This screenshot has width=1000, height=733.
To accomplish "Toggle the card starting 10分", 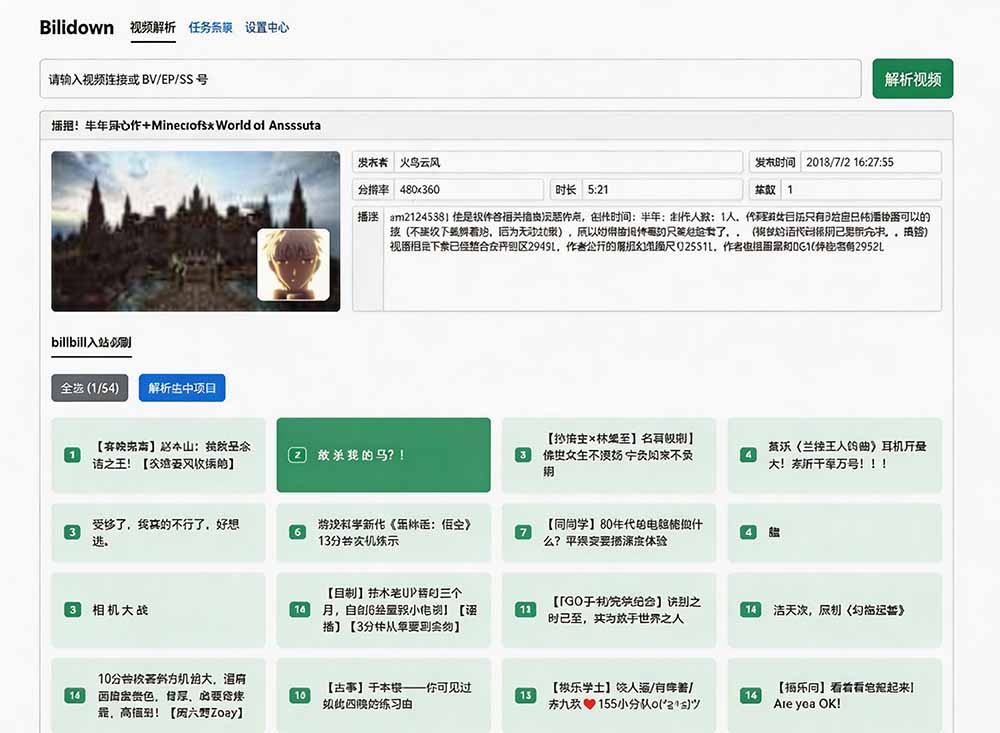I will coord(158,695).
